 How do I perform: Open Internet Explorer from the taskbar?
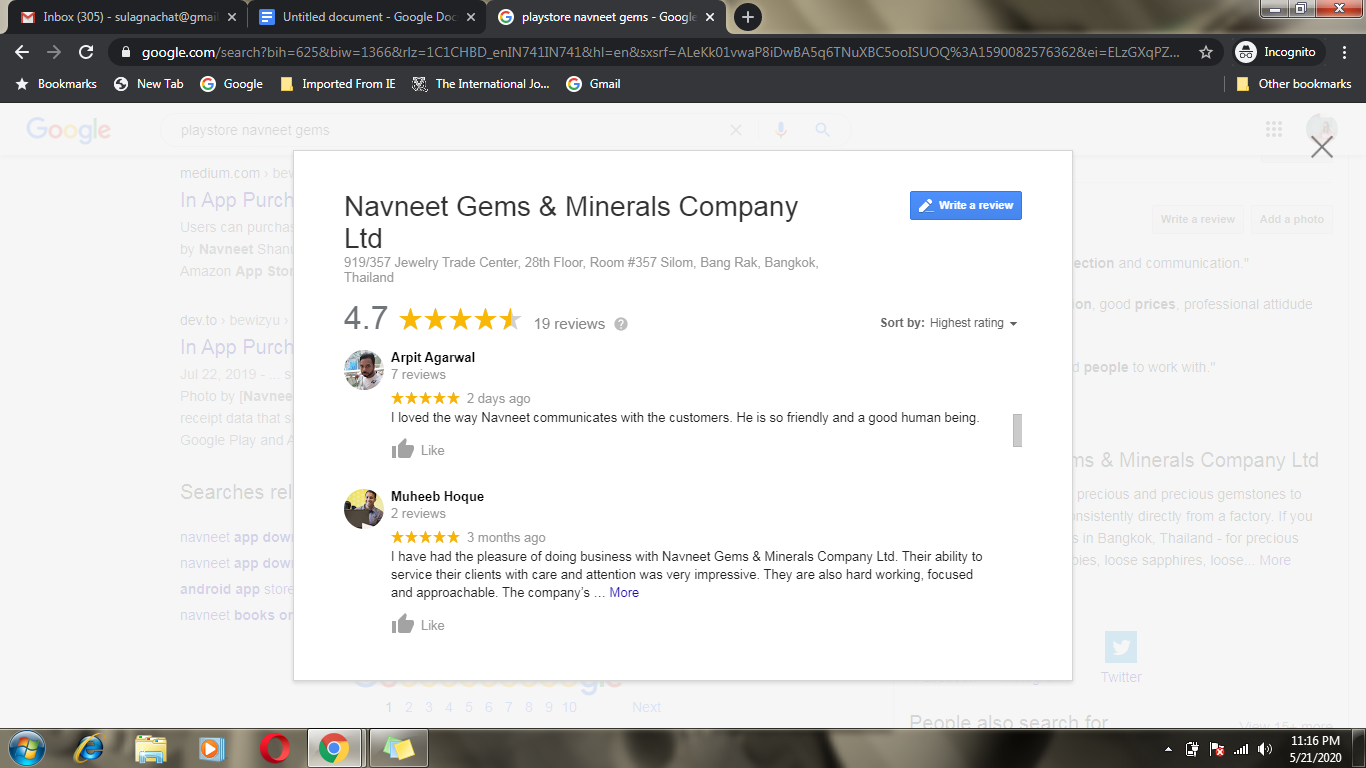click(90, 748)
